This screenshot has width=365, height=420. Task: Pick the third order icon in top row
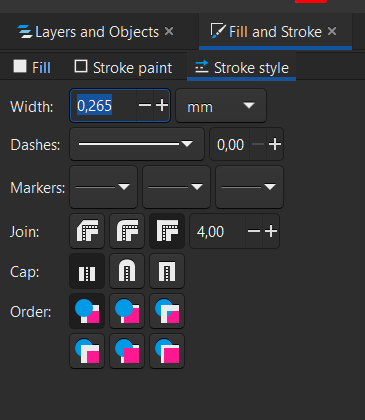(167, 311)
